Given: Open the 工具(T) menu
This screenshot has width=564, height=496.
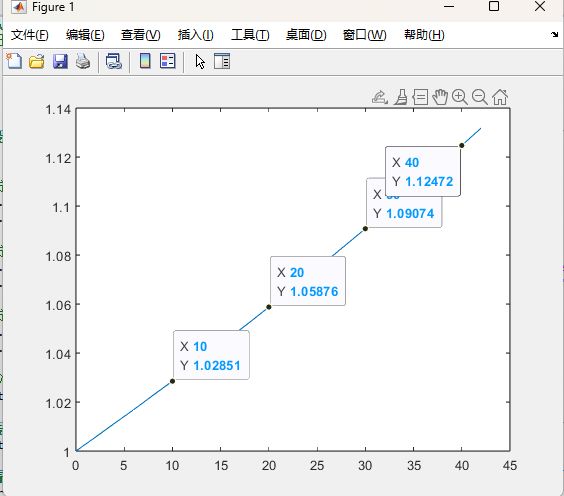Looking at the screenshot, I should coord(250,35).
